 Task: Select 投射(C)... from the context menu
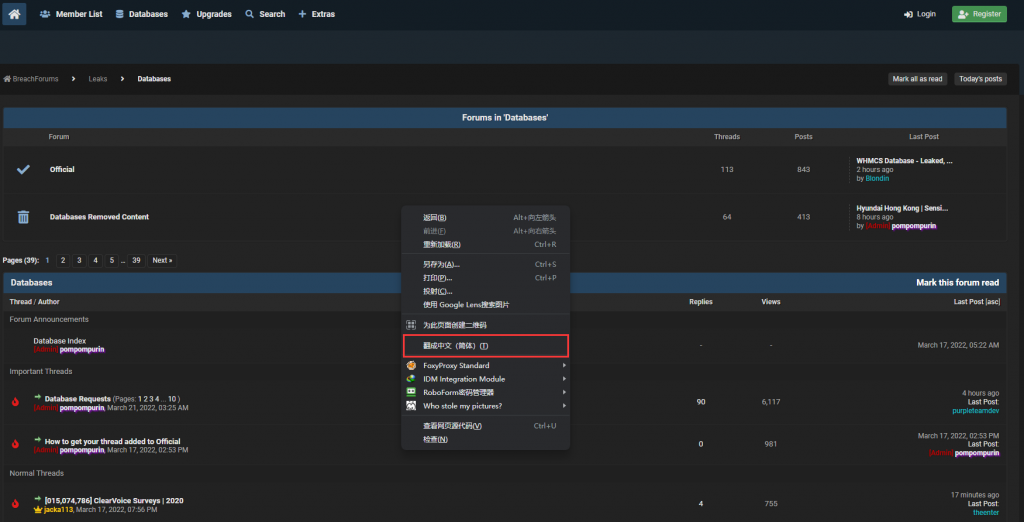coord(485,291)
